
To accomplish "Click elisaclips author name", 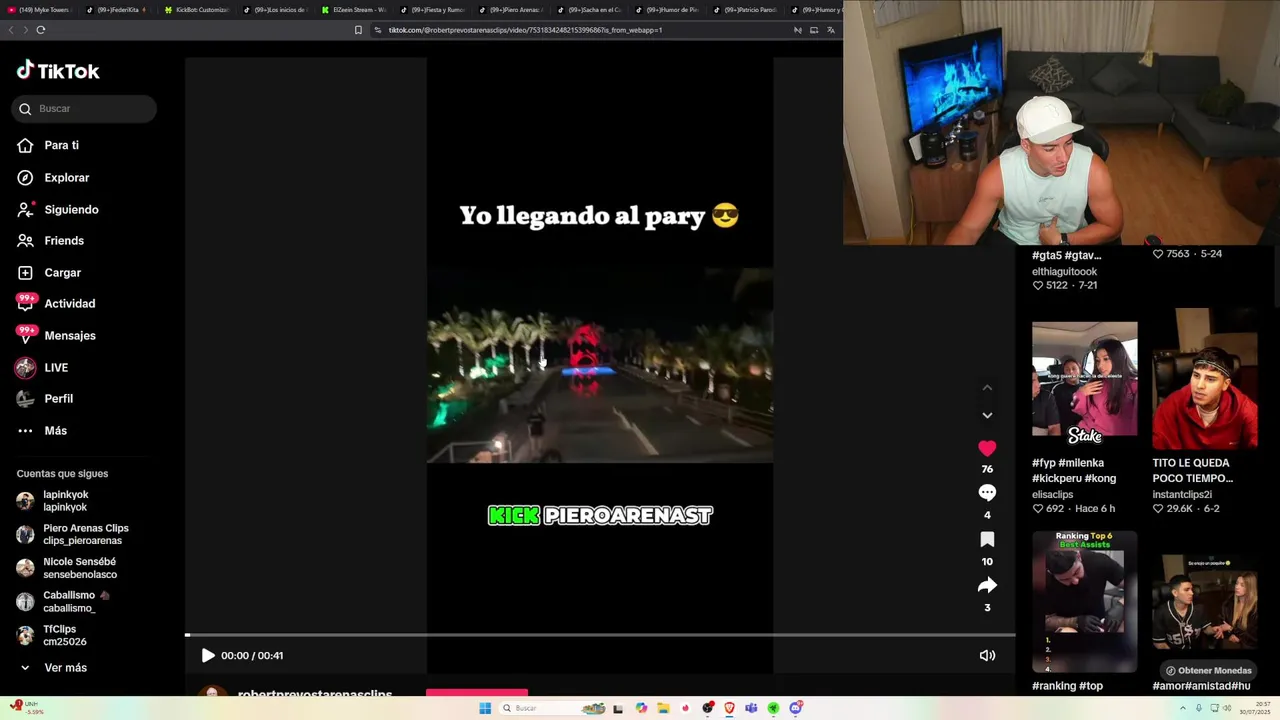I will 1052,494.
